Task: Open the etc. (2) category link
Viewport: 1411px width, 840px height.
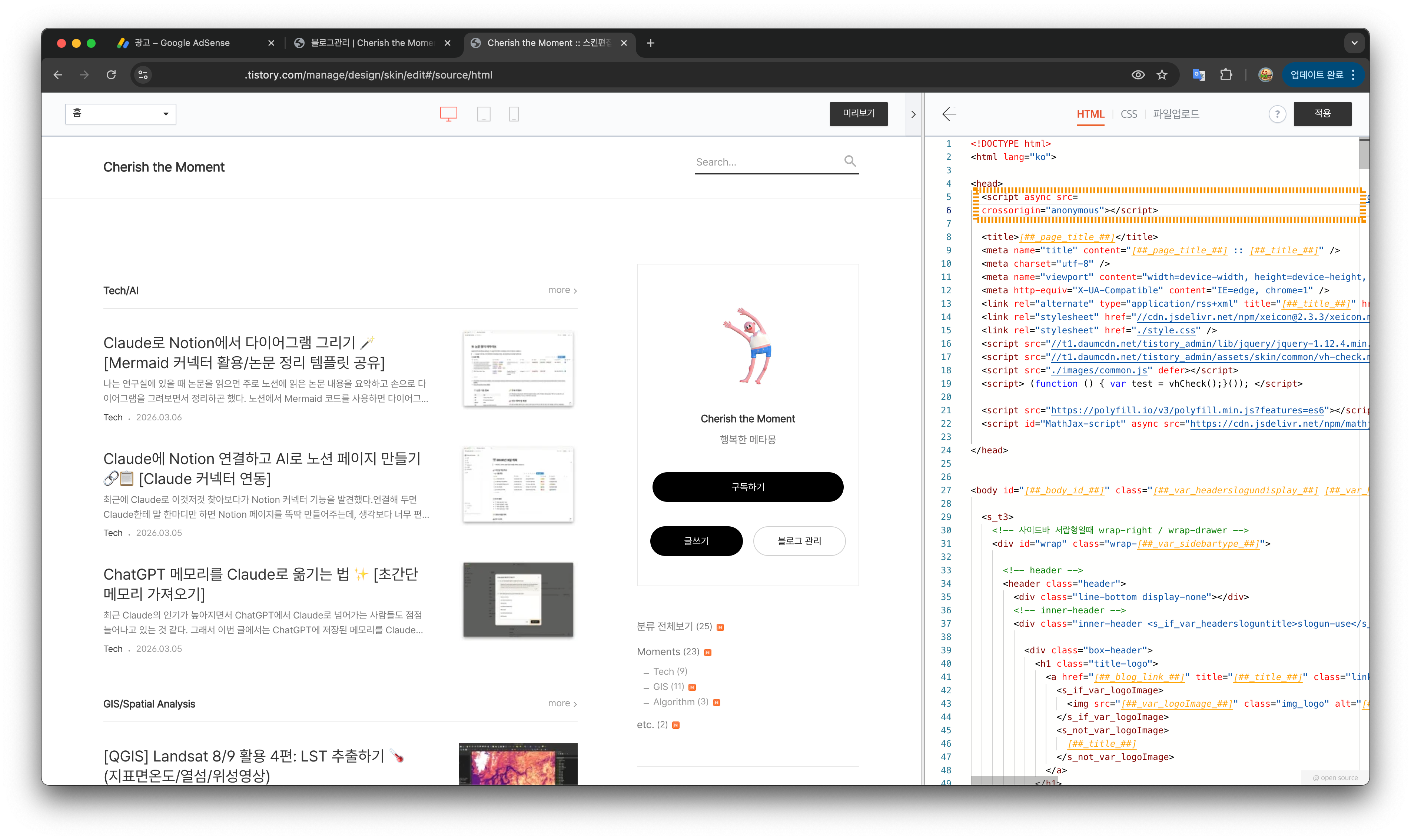Action: coord(652,724)
